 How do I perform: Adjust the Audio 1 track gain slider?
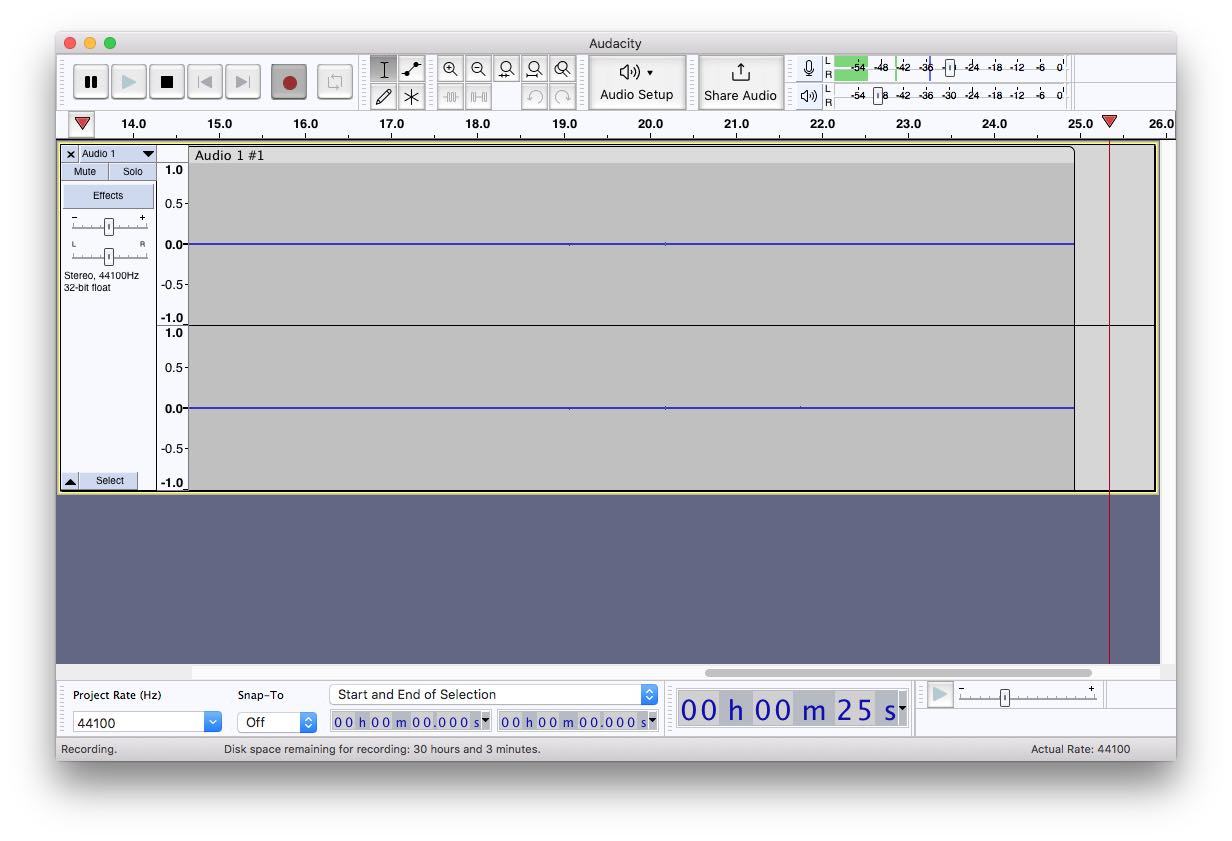pos(109,226)
